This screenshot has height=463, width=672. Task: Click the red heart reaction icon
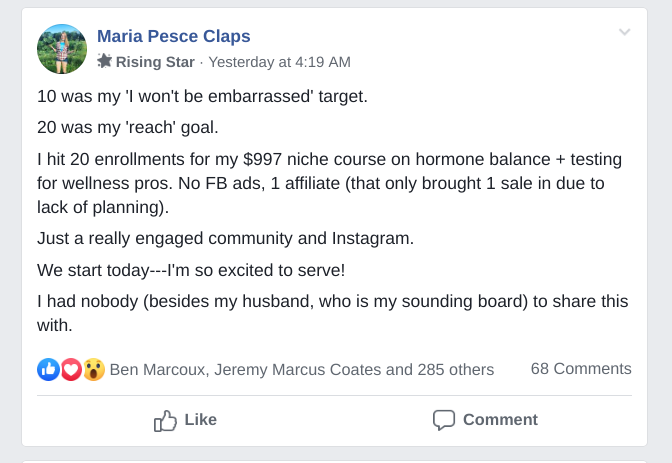71,369
